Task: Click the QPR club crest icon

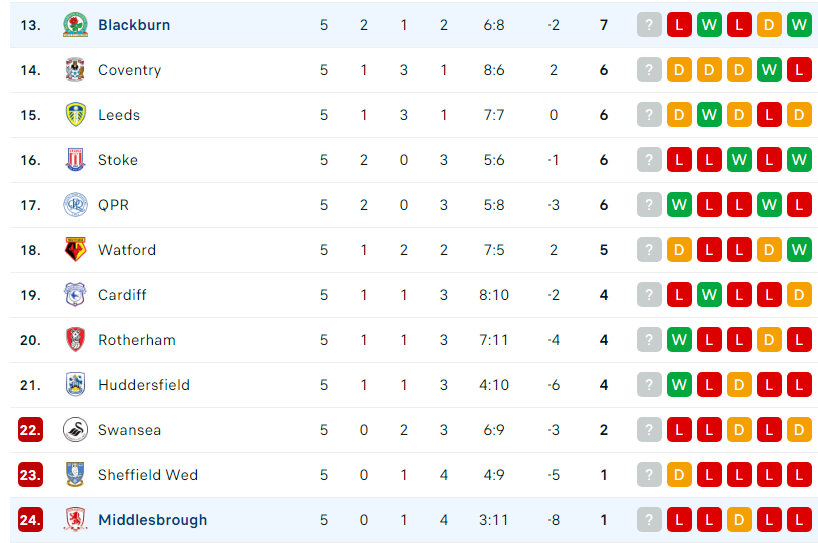Action: point(75,204)
